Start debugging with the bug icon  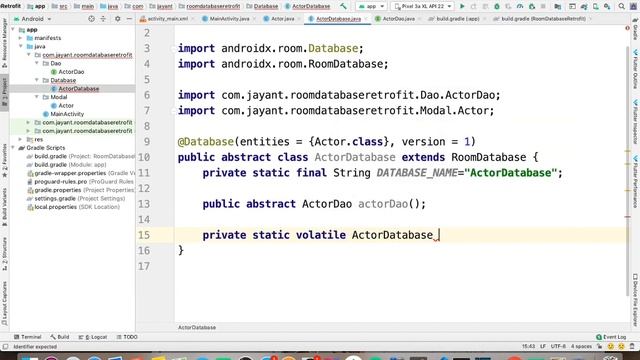tap(497, 6)
